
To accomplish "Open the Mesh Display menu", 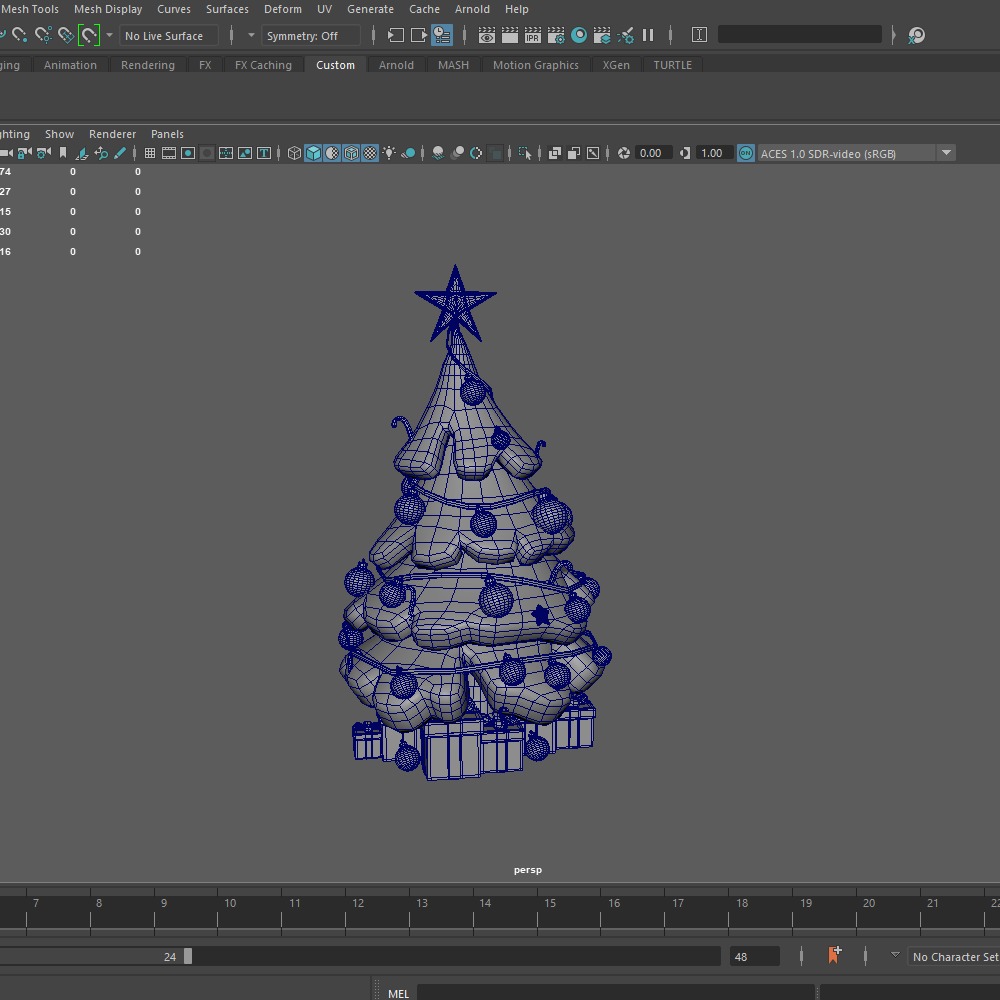I will click(108, 9).
